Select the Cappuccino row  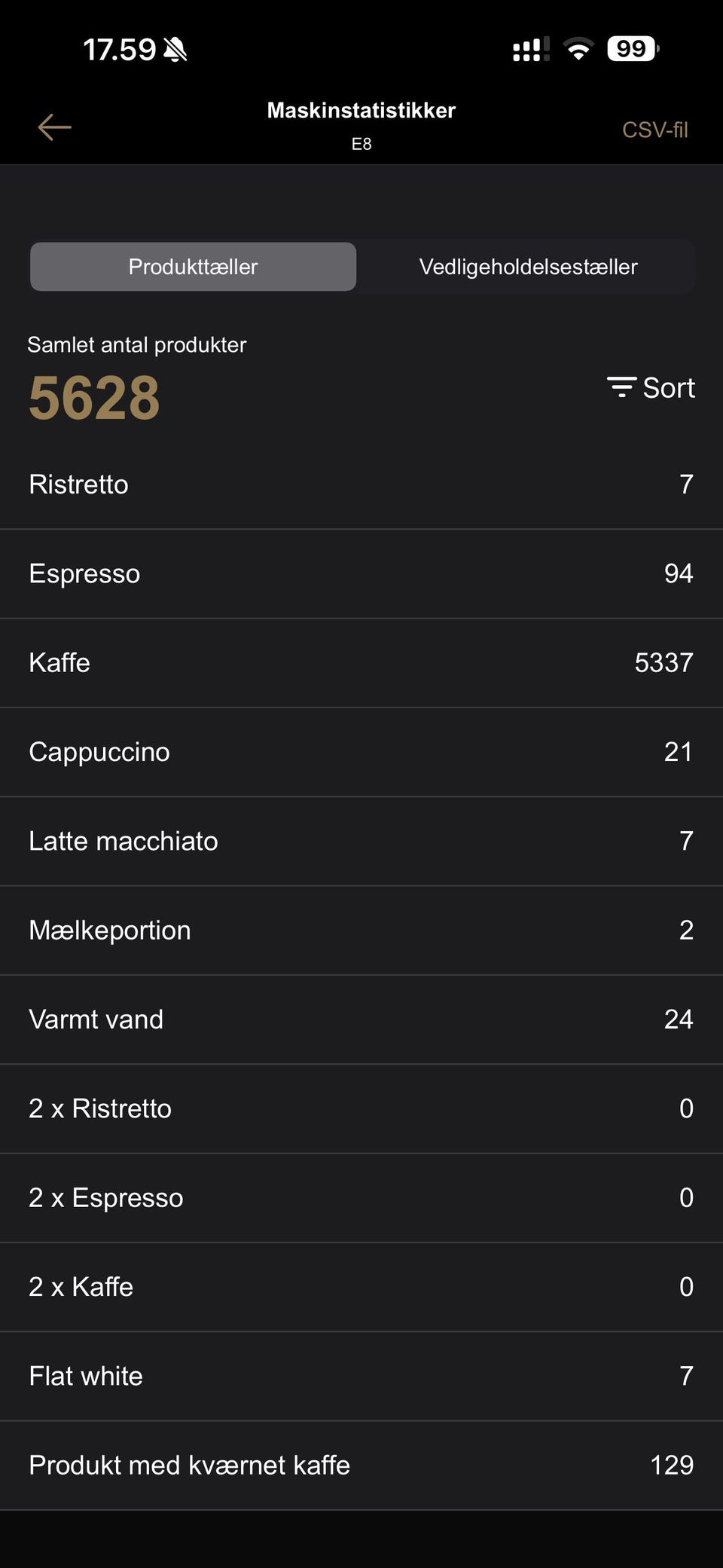tap(361, 752)
